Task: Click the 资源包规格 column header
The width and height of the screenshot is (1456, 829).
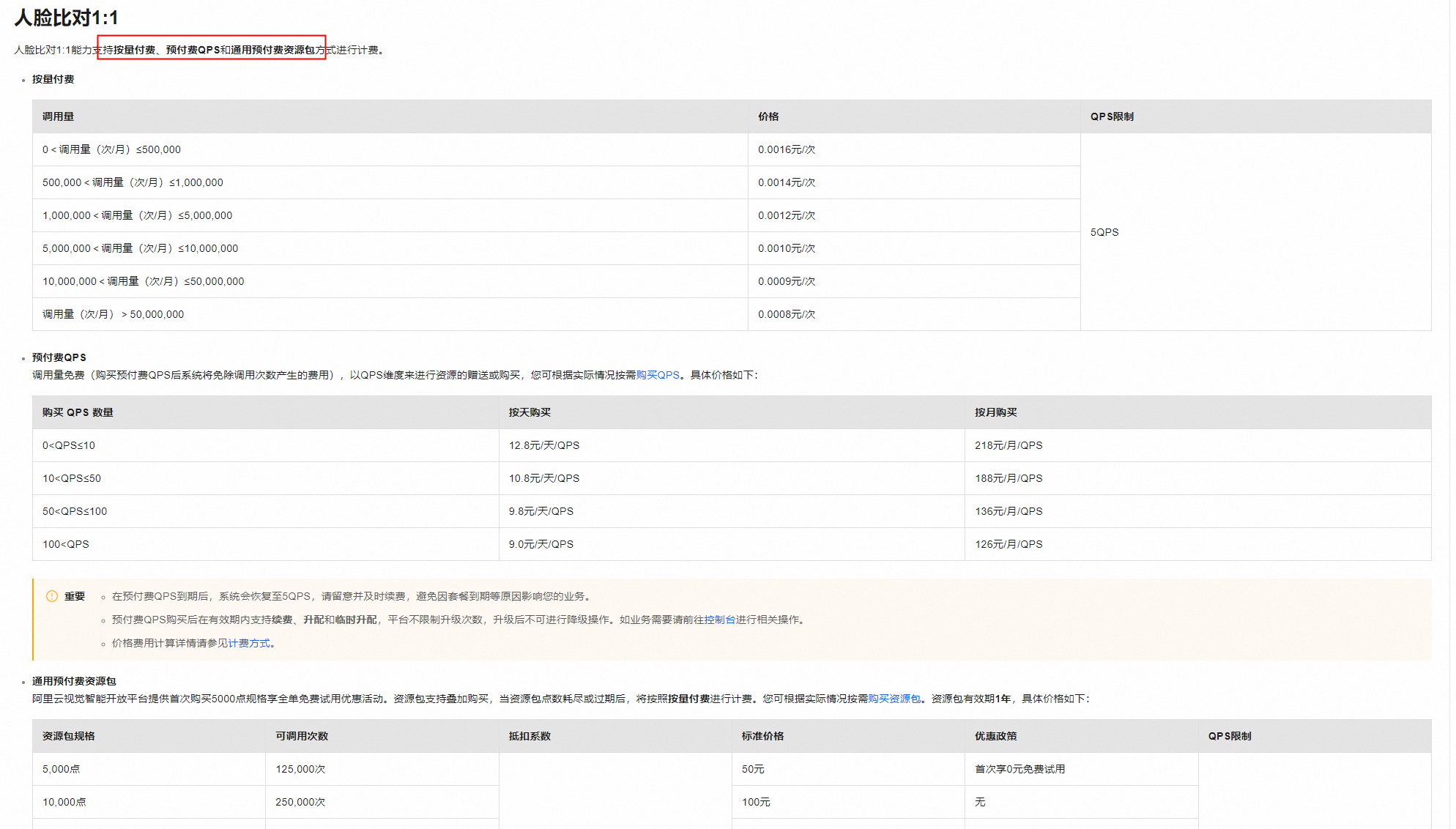Action: pos(149,736)
